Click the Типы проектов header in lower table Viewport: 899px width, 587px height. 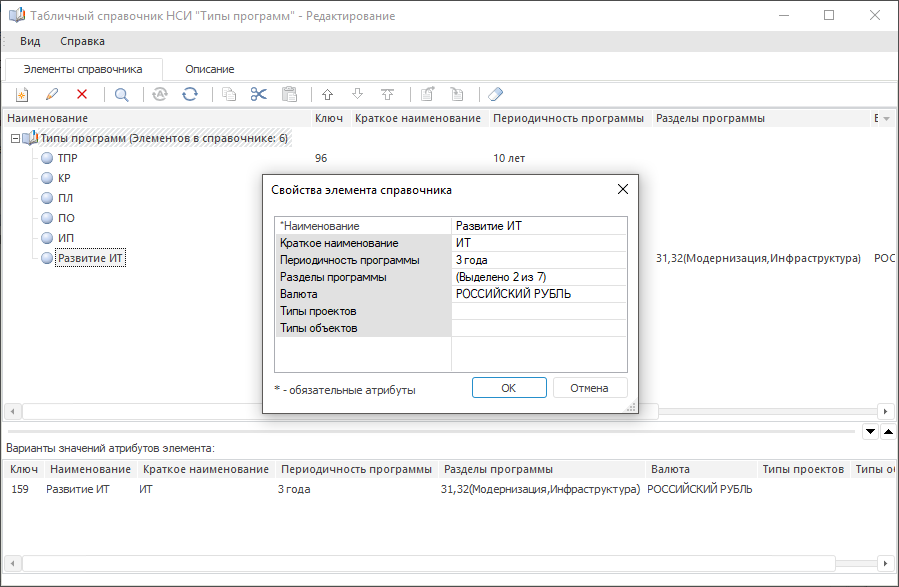(x=803, y=469)
